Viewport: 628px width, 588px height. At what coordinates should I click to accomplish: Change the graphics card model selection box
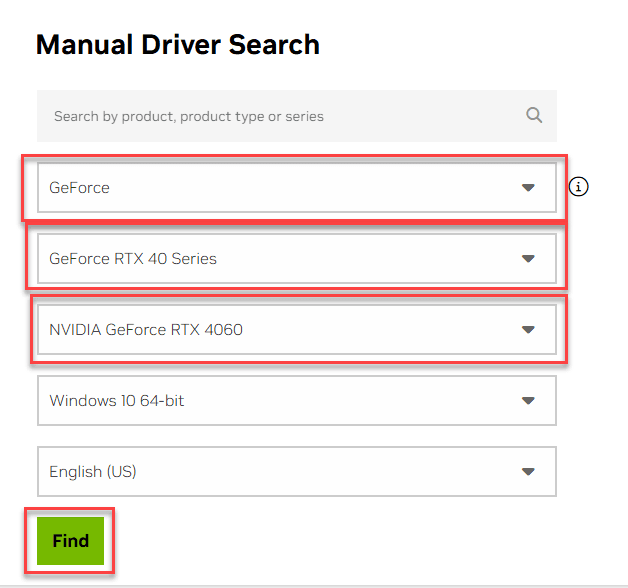pyautogui.click(x=296, y=330)
